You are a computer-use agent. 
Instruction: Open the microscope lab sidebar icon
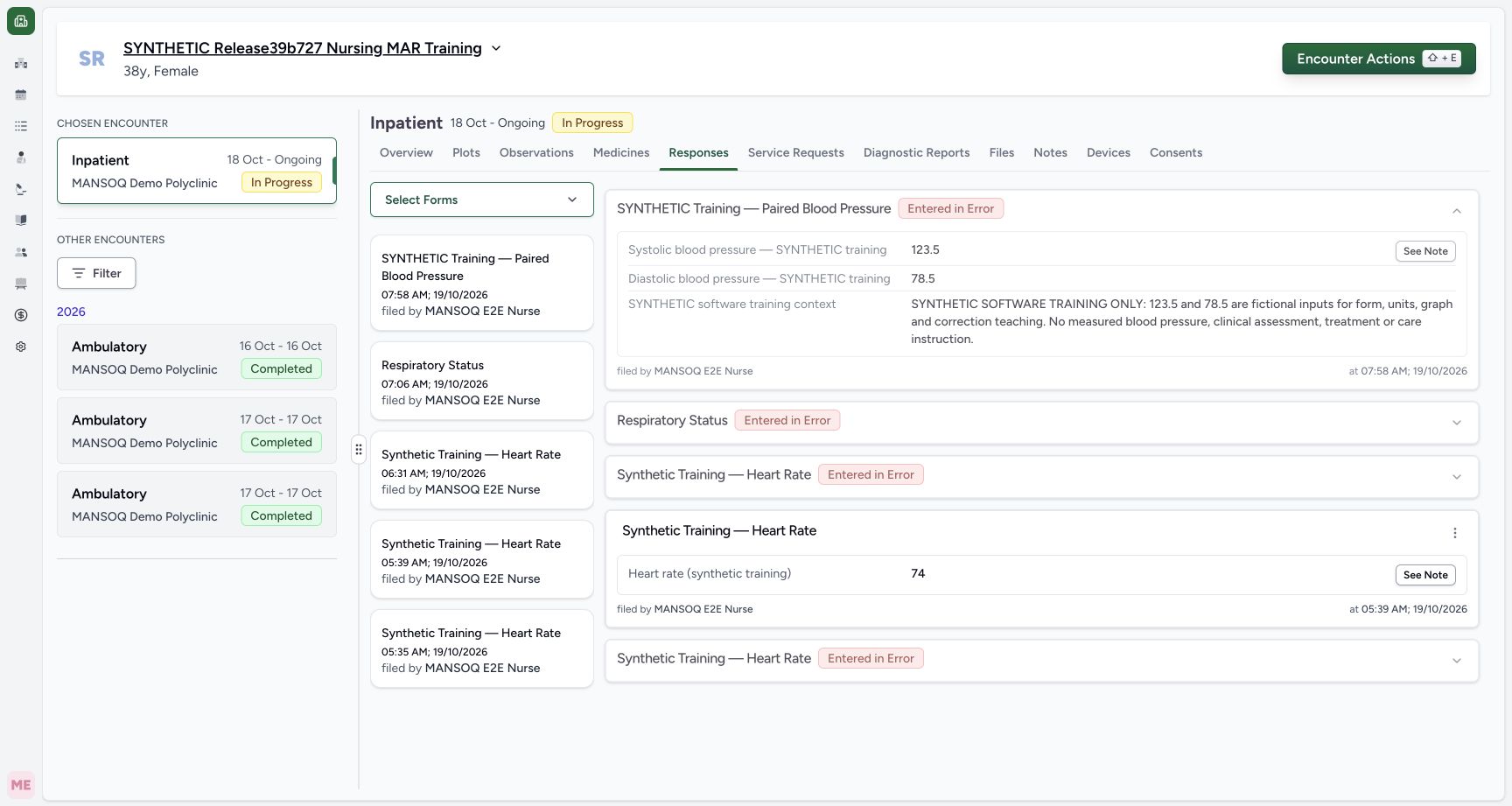click(21, 189)
